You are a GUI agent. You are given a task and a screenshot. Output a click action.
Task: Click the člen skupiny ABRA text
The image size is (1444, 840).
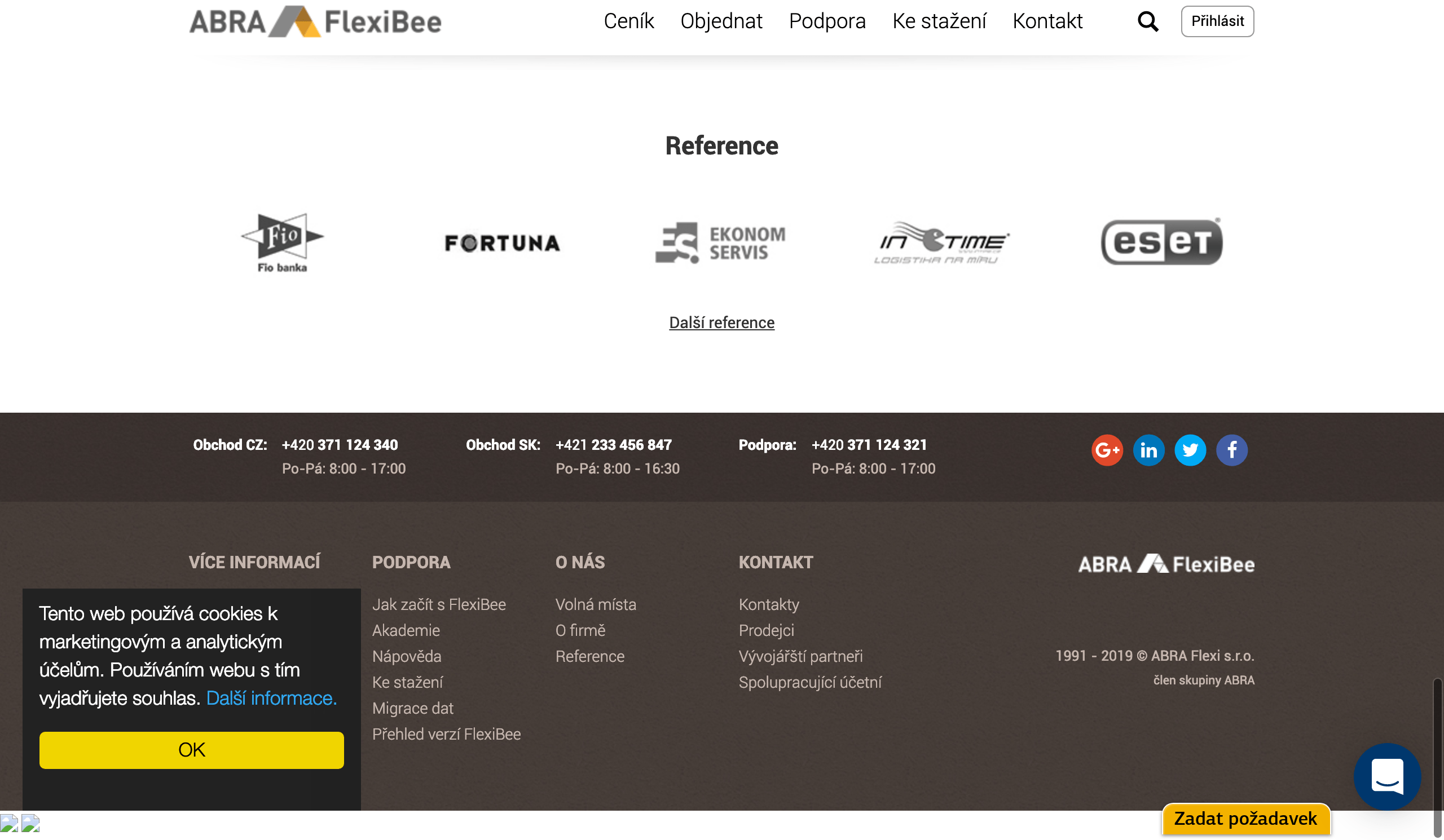(x=1204, y=680)
